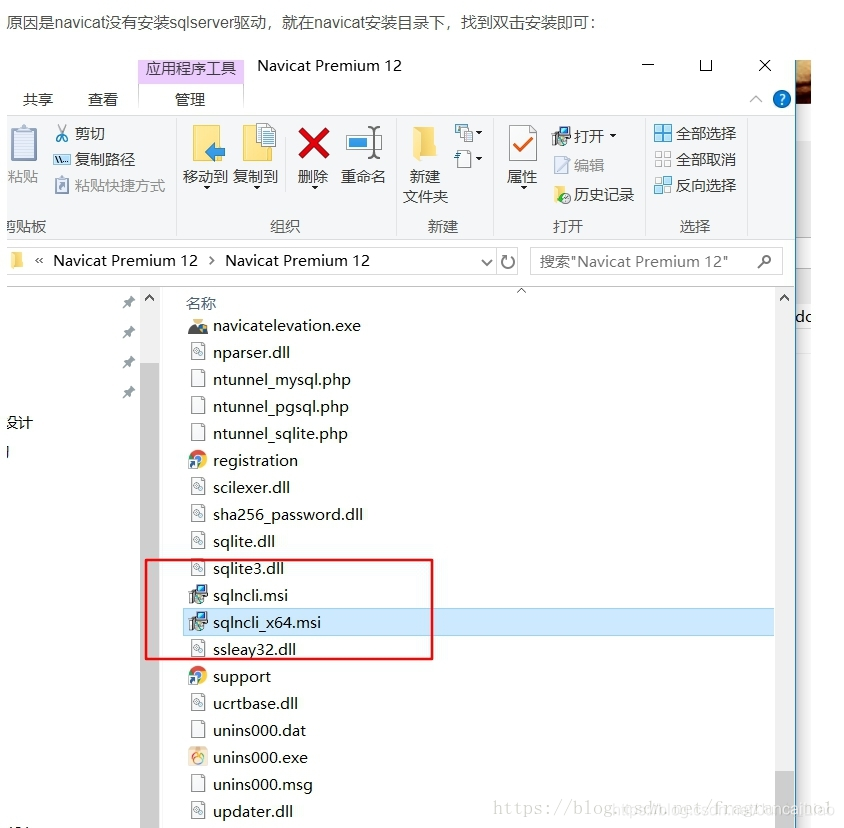Click the navigation pane scroll up arrow

tap(150, 298)
